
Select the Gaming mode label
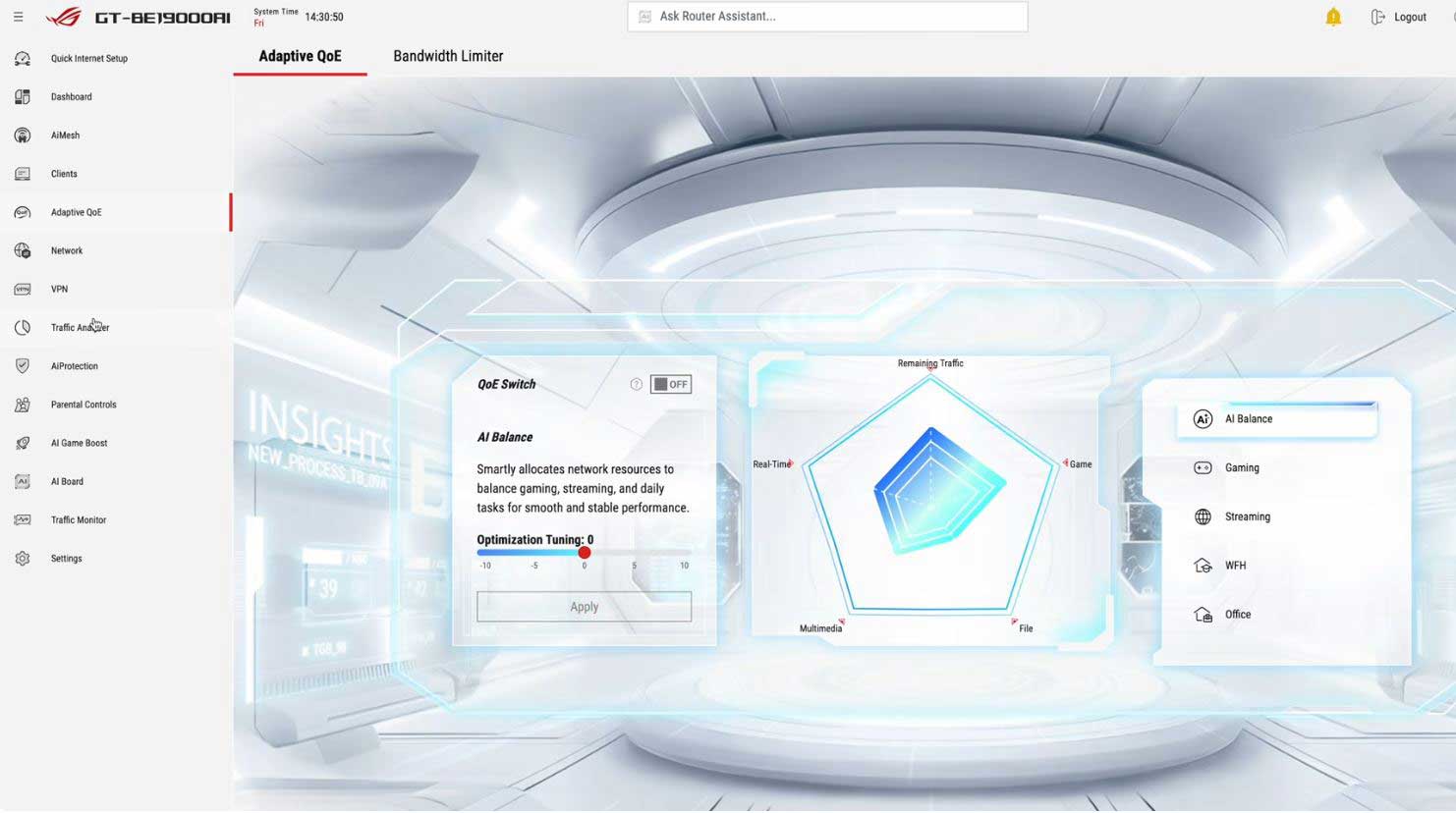[1242, 468]
